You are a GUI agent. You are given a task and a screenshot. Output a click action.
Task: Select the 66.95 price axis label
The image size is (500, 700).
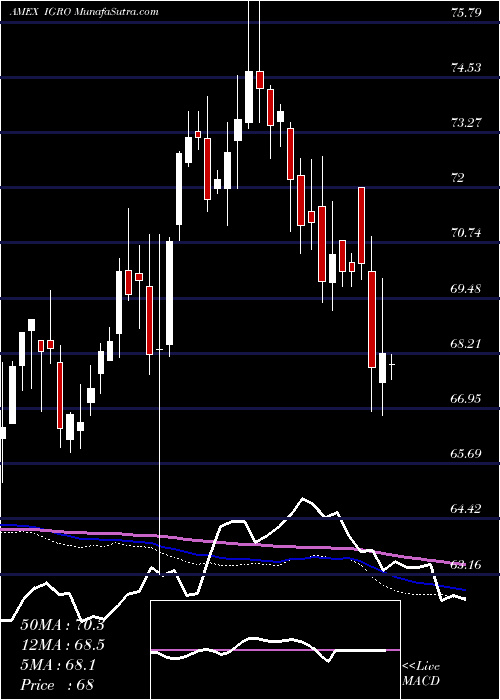click(466, 399)
